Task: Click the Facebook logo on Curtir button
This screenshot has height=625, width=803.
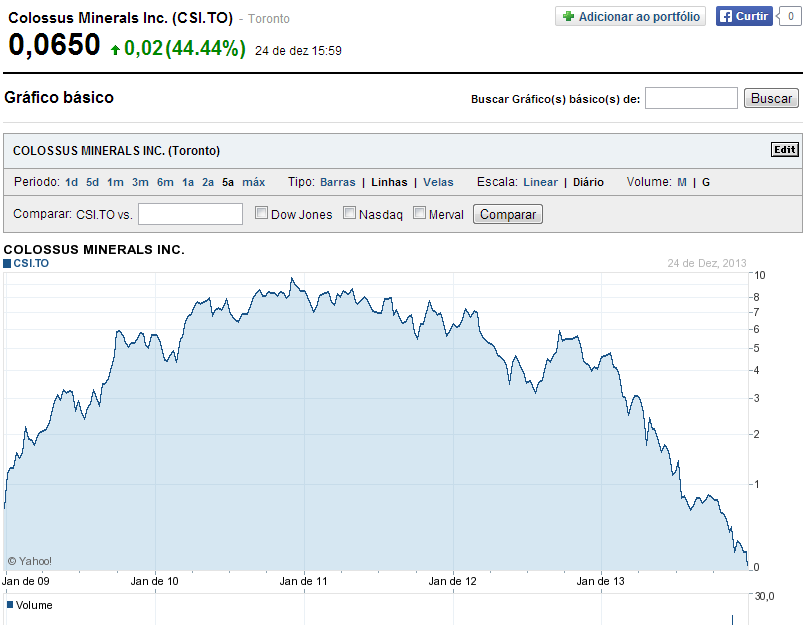Action: coord(726,16)
